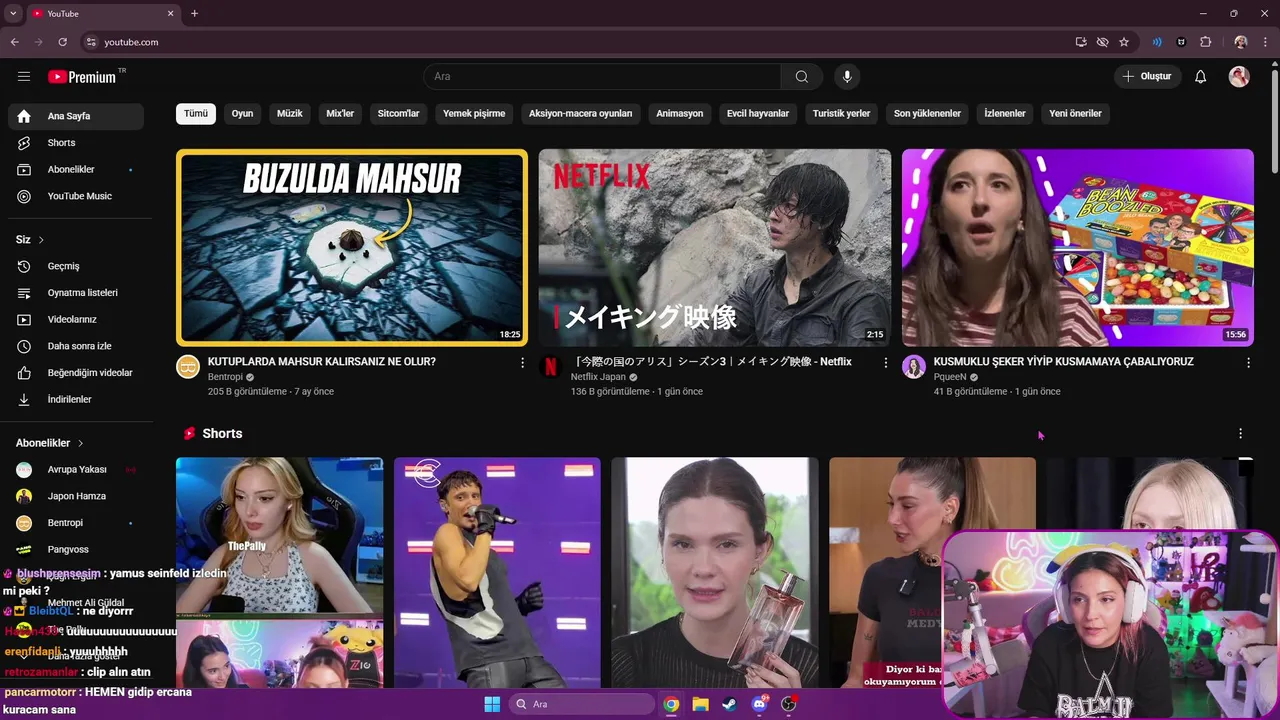1280x720 pixels.
Task: Open İndirilenler downloads
Action: point(76,399)
